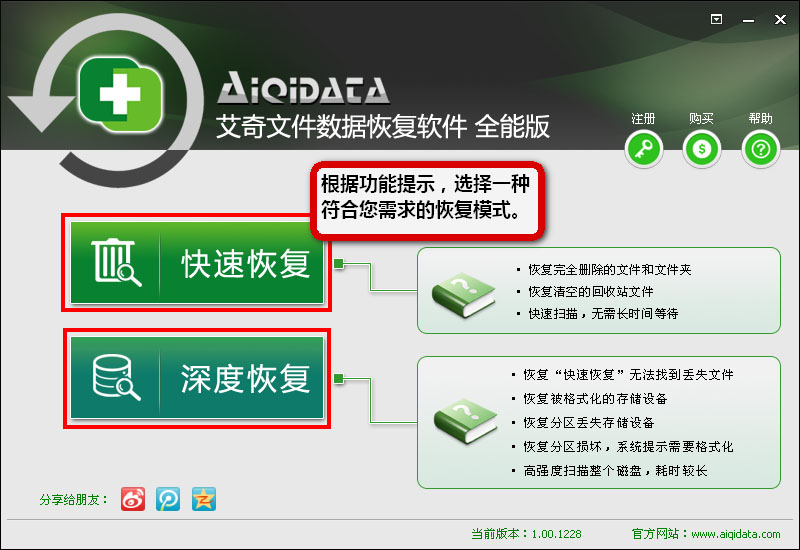Share via the Qzone star icon
This screenshot has width=800, height=550.
click(204, 499)
